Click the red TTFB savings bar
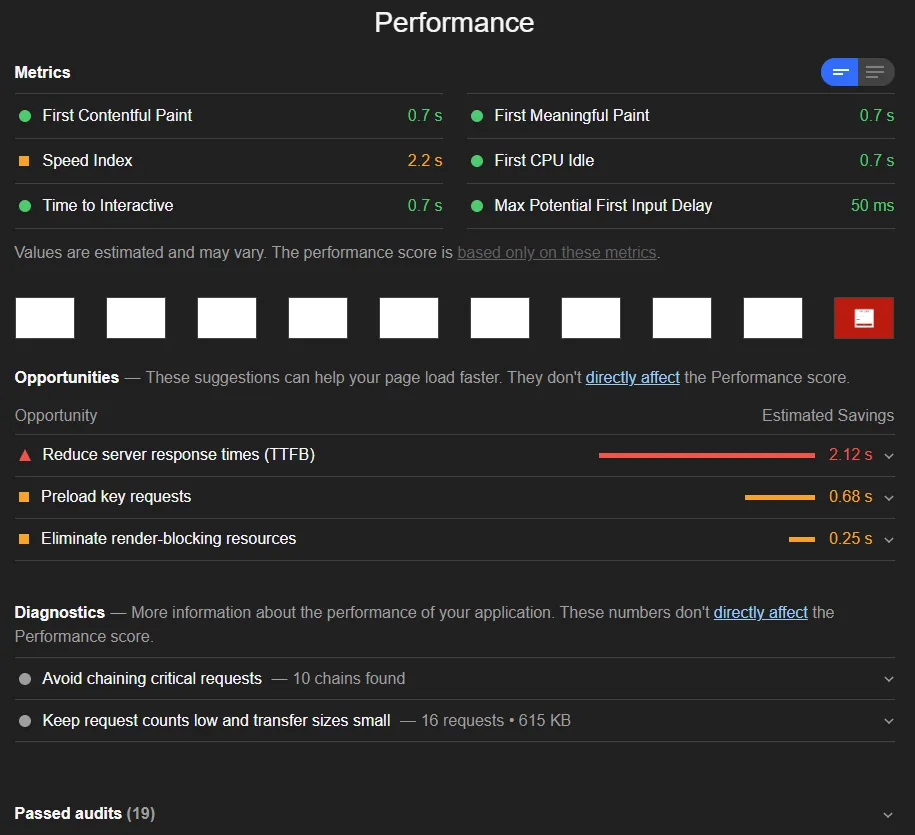The height and width of the screenshot is (835, 915). pos(706,455)
